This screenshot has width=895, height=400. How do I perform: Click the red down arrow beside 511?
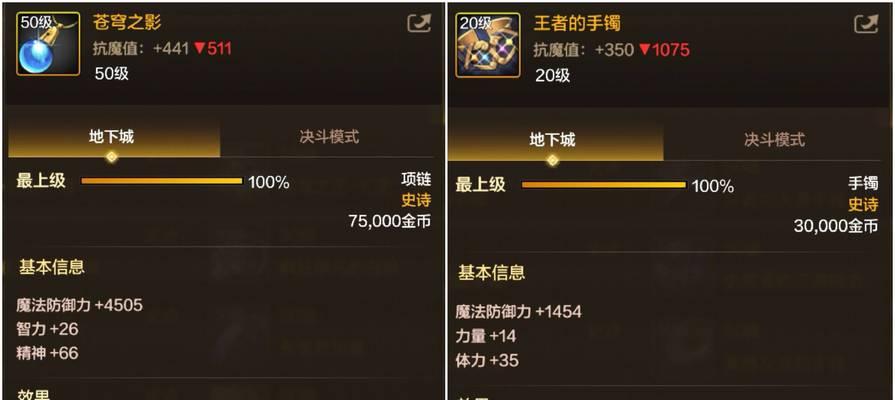pos(199,49)
